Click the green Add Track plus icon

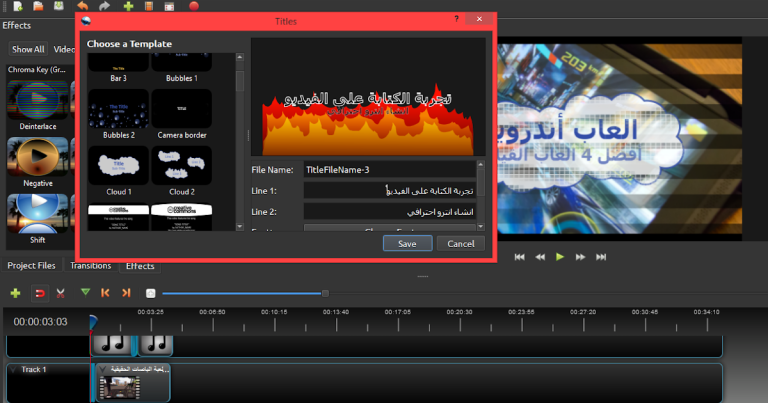point(16,293)
